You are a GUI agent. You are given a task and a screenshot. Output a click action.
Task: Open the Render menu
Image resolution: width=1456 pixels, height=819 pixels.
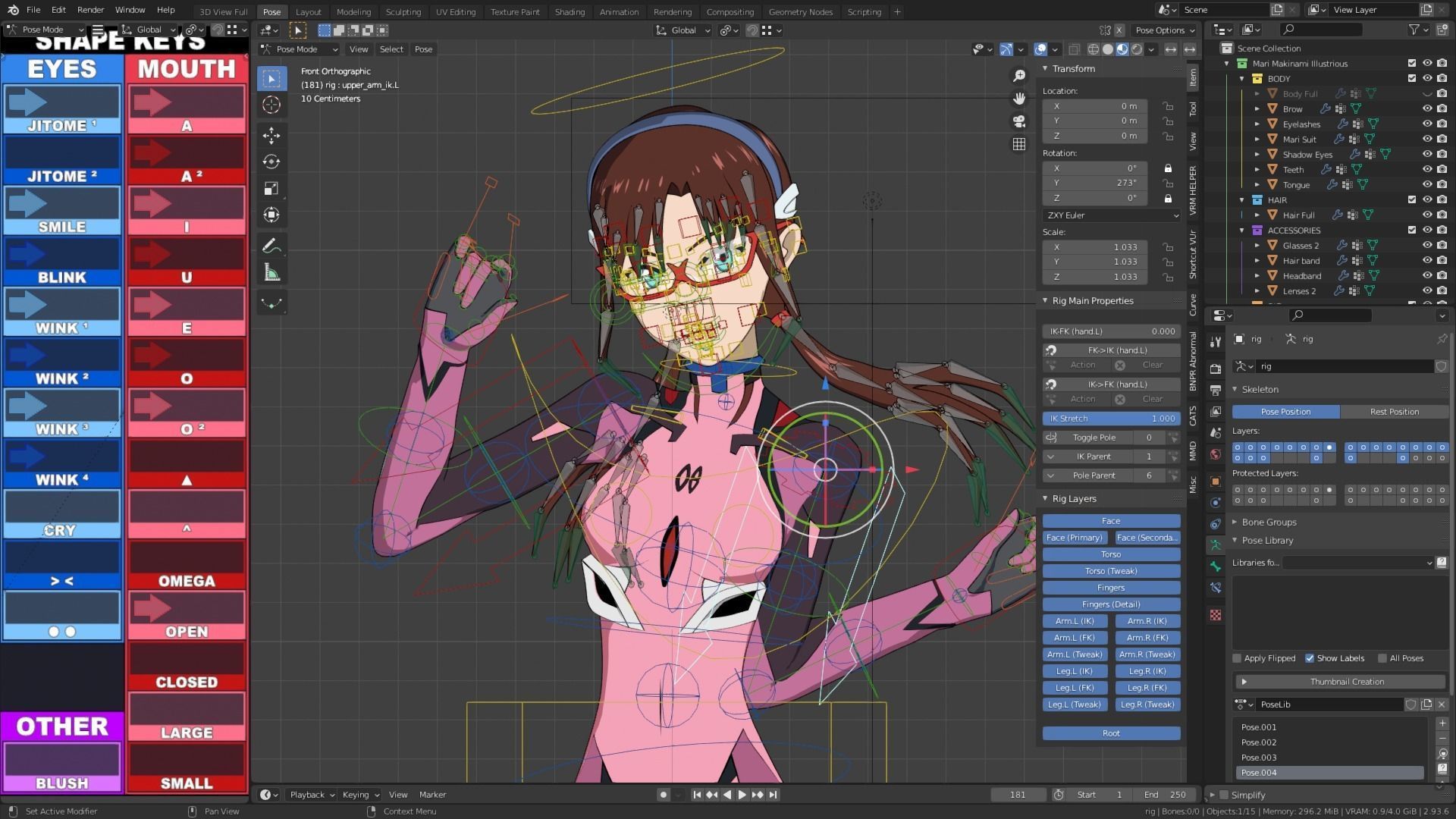90,10
